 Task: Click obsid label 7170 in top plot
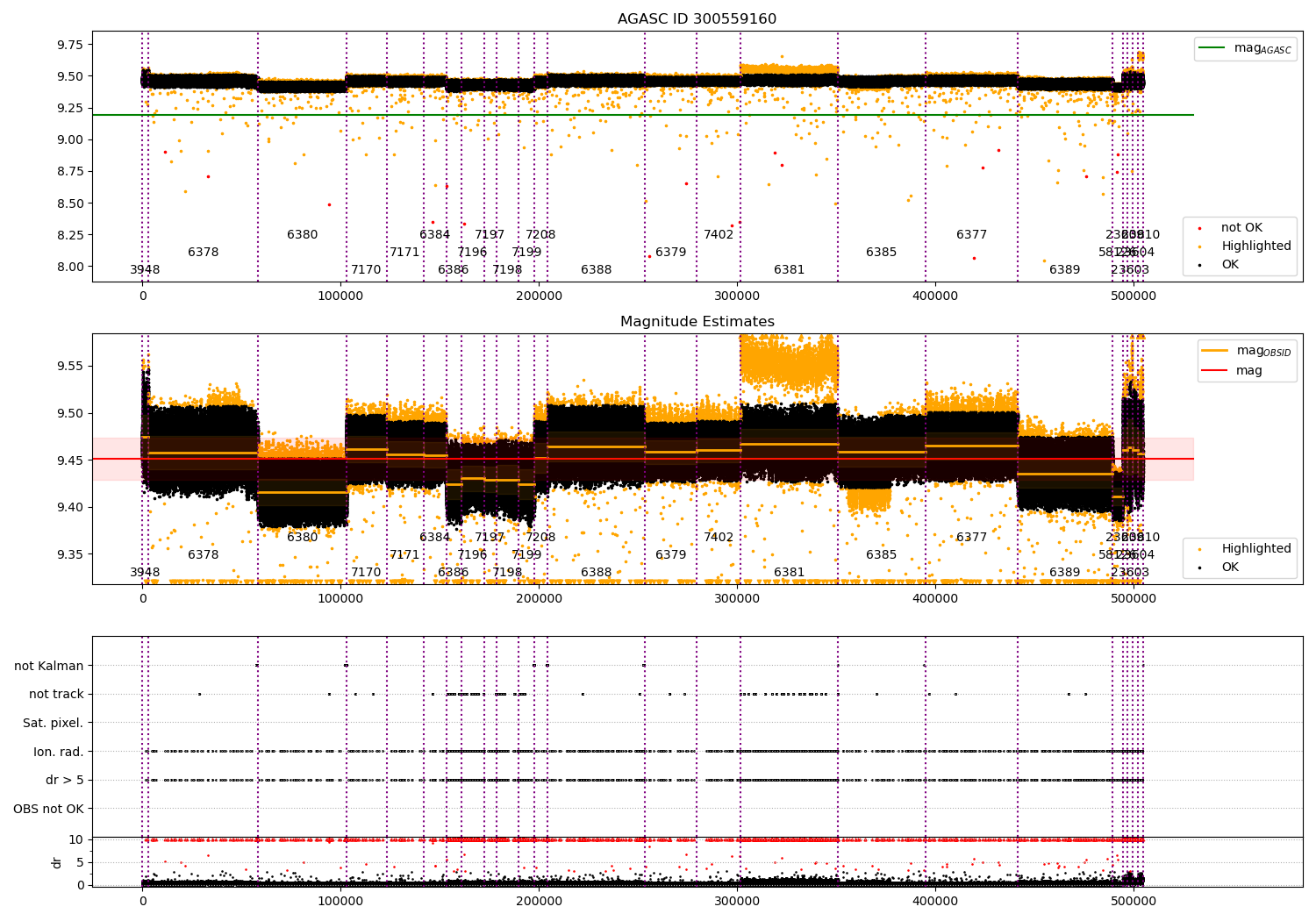click(x=366, y=270)
